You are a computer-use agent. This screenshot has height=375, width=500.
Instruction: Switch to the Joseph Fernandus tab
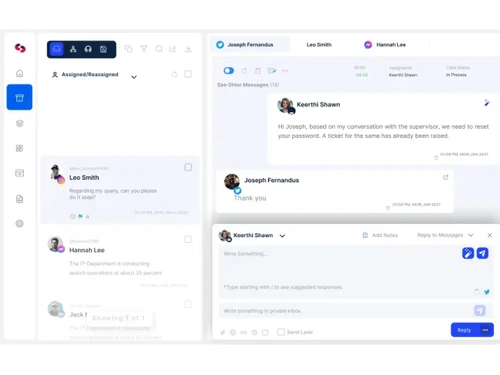click(250, 45)
